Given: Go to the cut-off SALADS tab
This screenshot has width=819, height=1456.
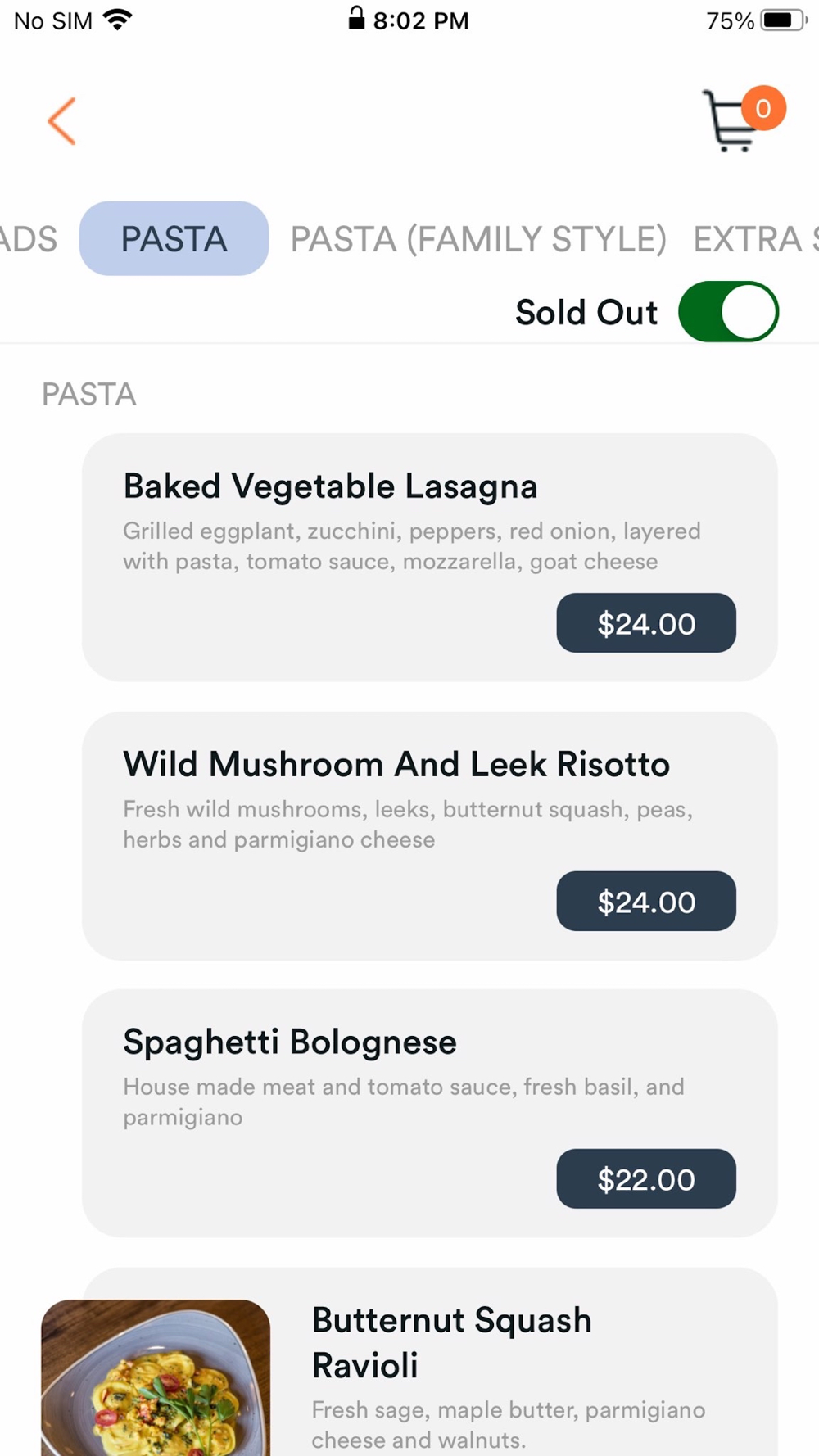Looking at the screenshot, I should 29,239.
